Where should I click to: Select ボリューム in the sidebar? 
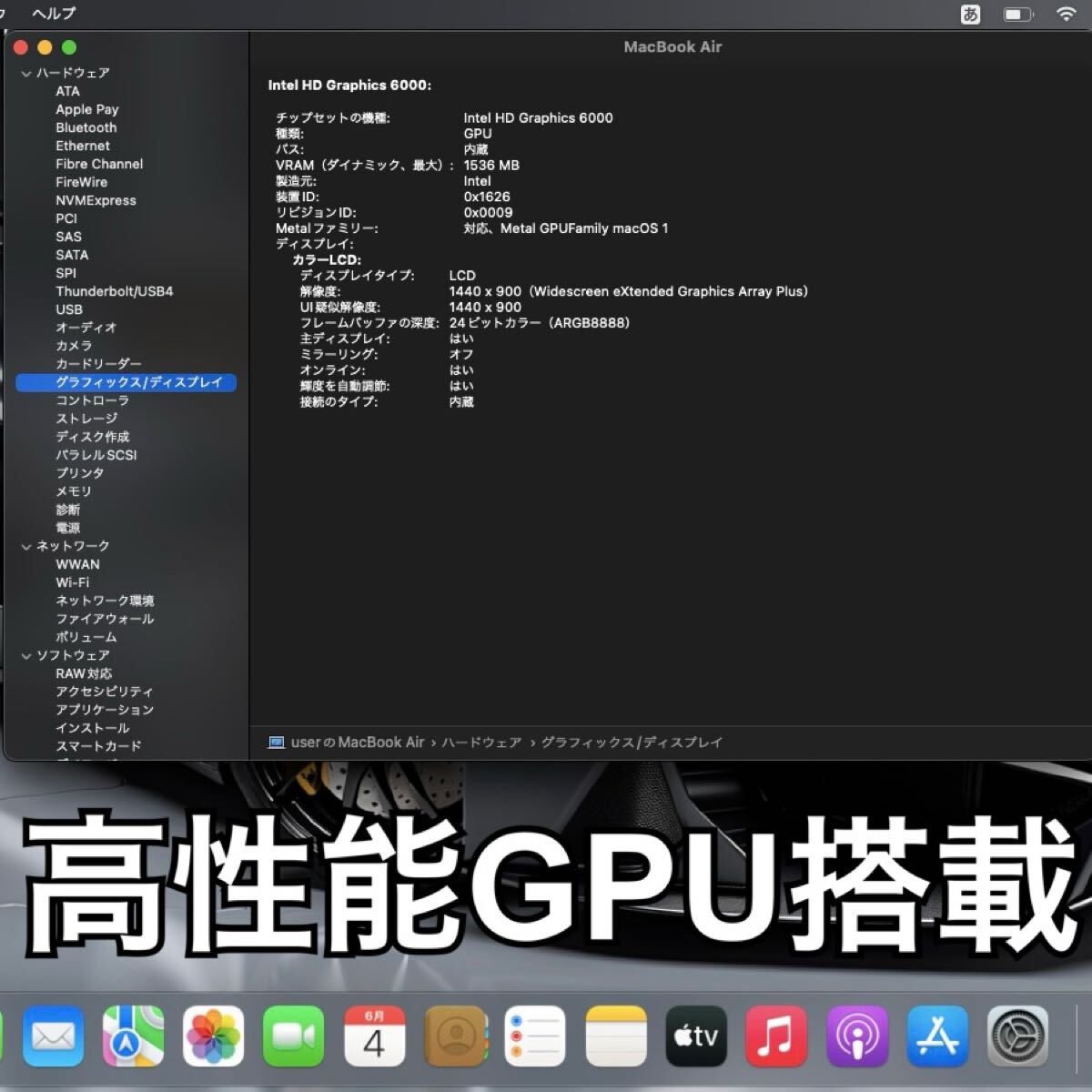click(86, 637)
